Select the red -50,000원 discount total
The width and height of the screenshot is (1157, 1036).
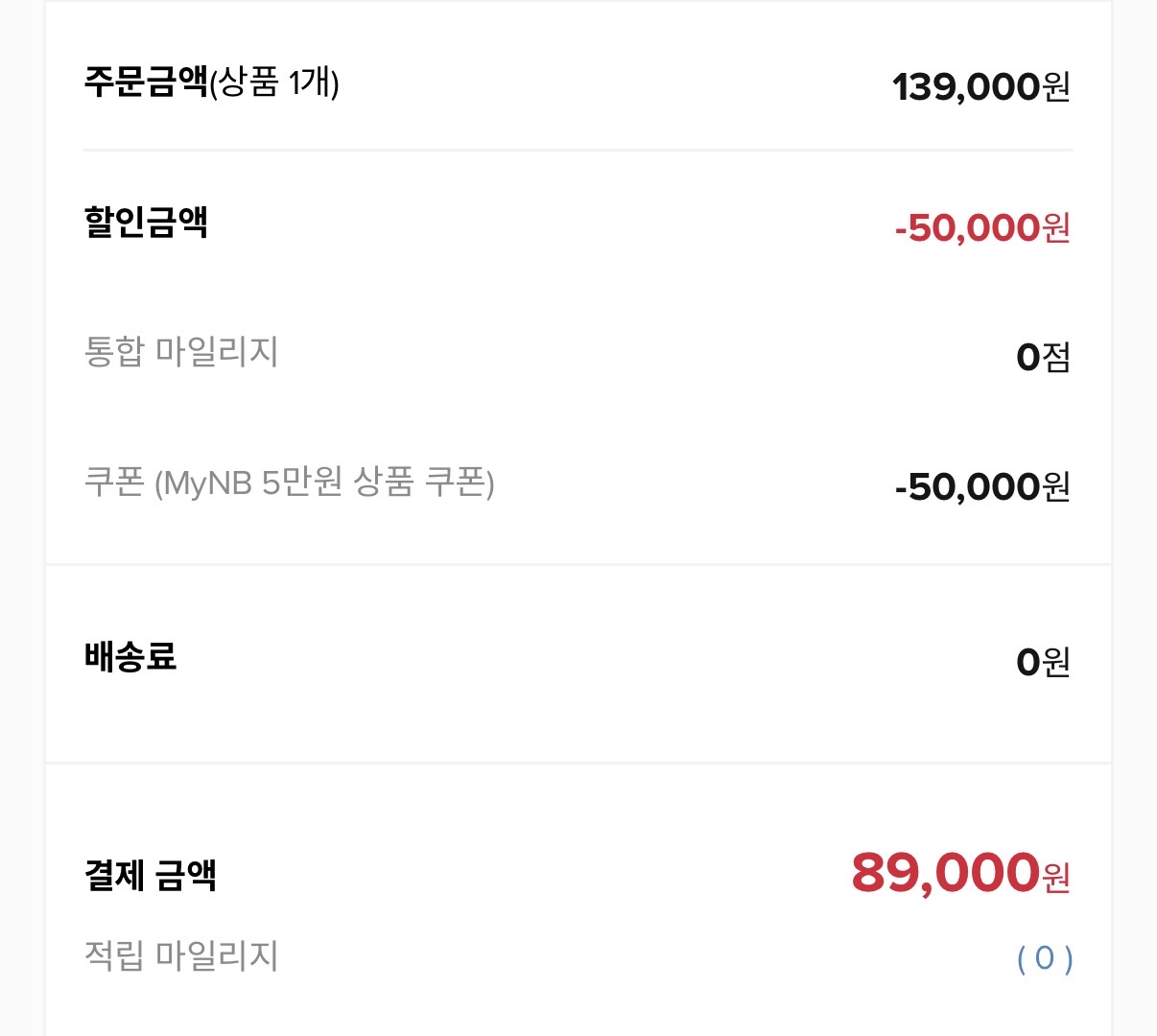[981, 228]
